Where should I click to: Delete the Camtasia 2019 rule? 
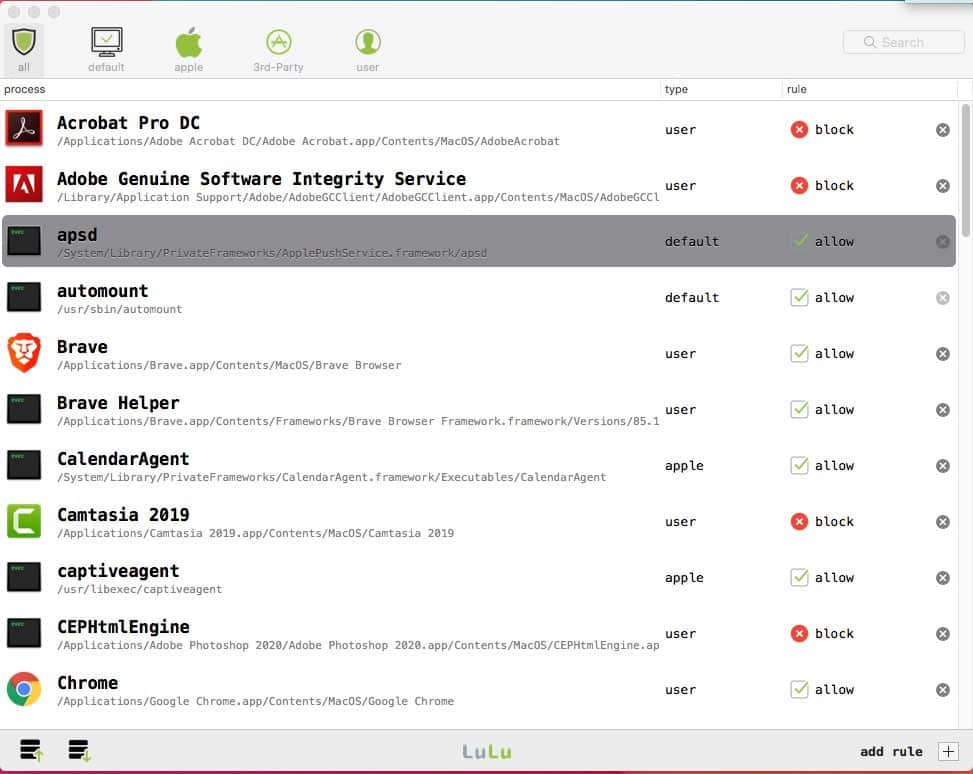[x=943, y=522]
